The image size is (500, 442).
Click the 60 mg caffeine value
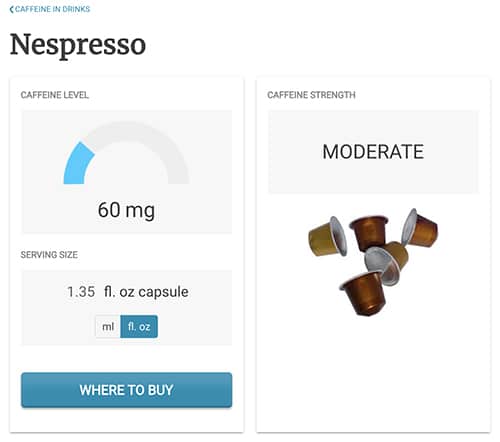(x=126, y=210)
